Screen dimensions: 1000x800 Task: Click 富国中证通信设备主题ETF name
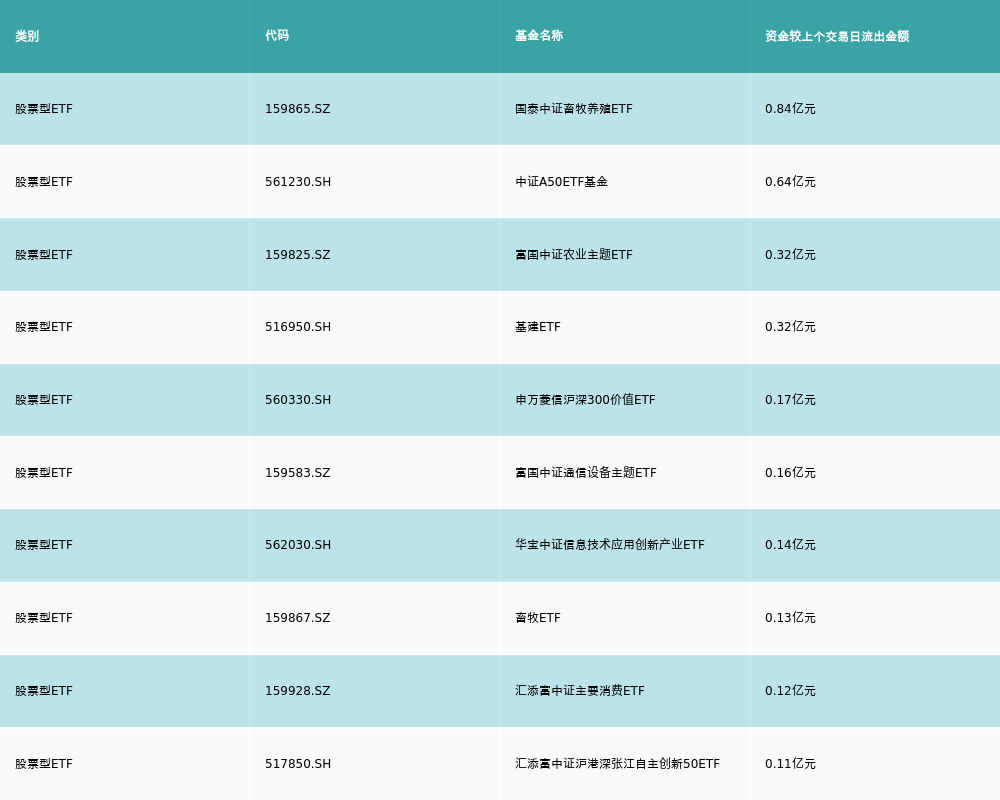tap(585, 473)
